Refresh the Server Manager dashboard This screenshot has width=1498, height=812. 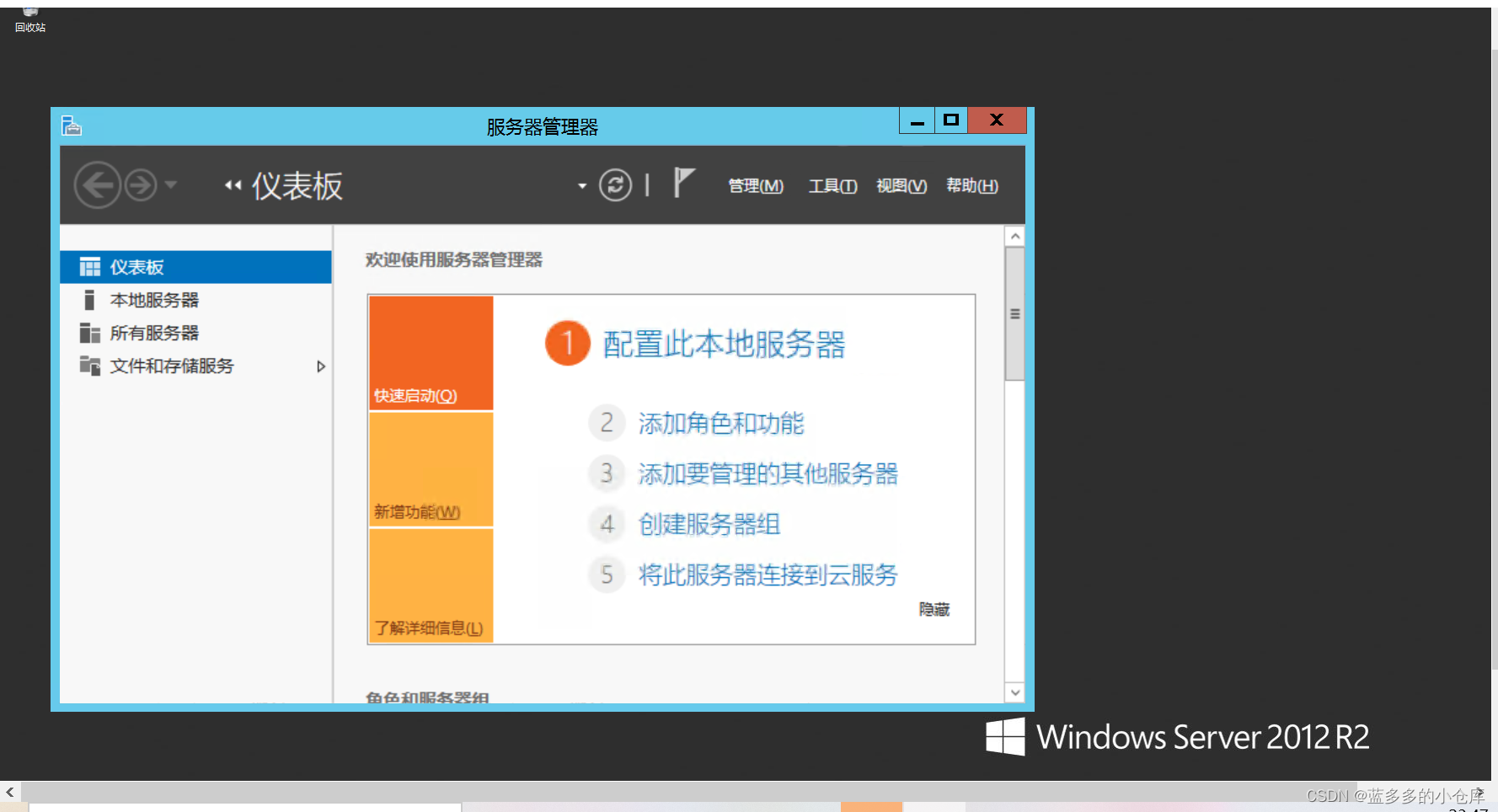tap(615, 184)
